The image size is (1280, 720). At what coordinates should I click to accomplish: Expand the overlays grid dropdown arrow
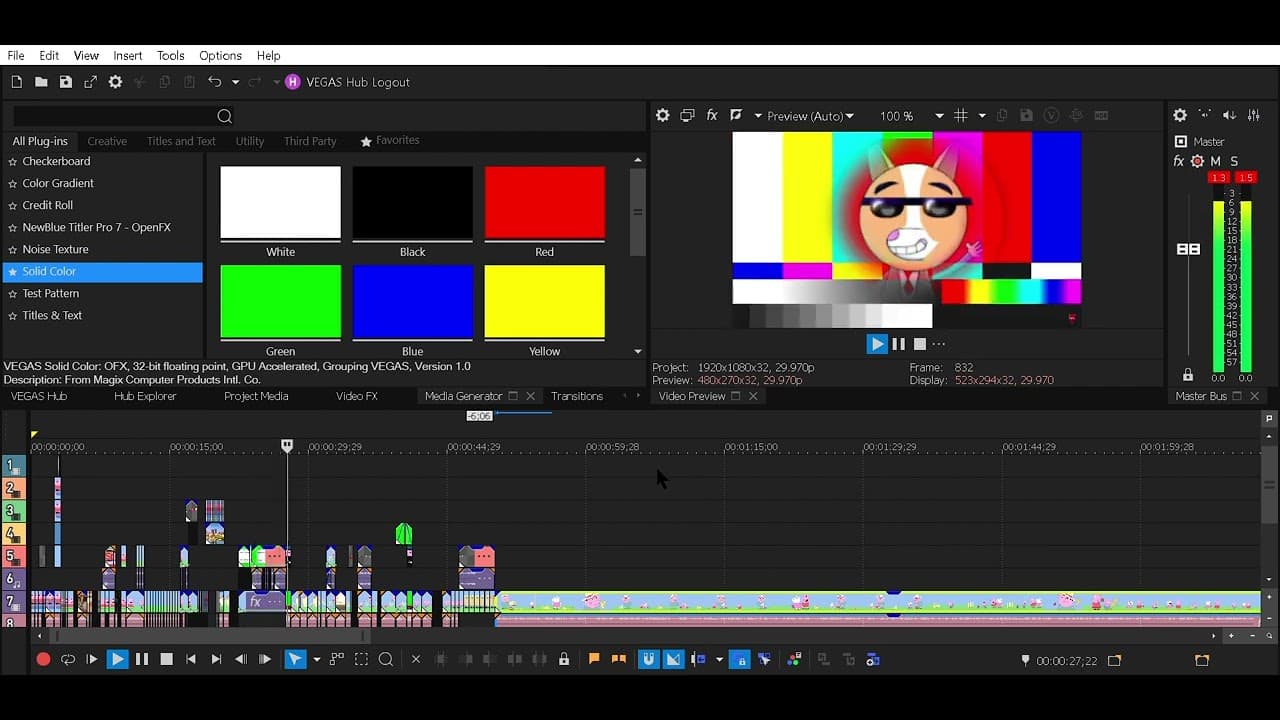click(982, 116)
